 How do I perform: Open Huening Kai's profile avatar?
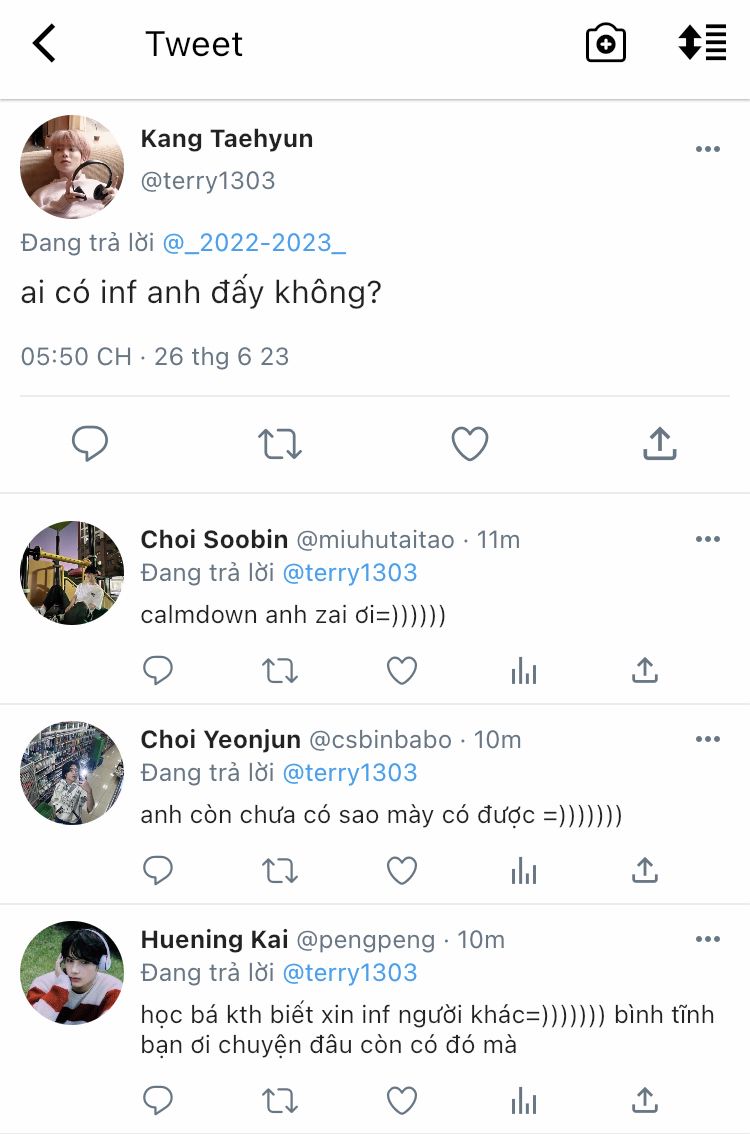pos(72,973)
